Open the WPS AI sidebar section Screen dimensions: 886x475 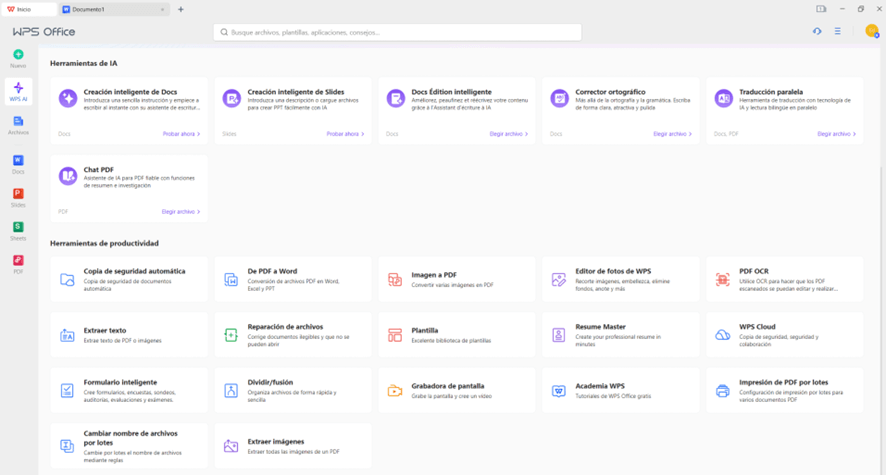tap(18, 91)
